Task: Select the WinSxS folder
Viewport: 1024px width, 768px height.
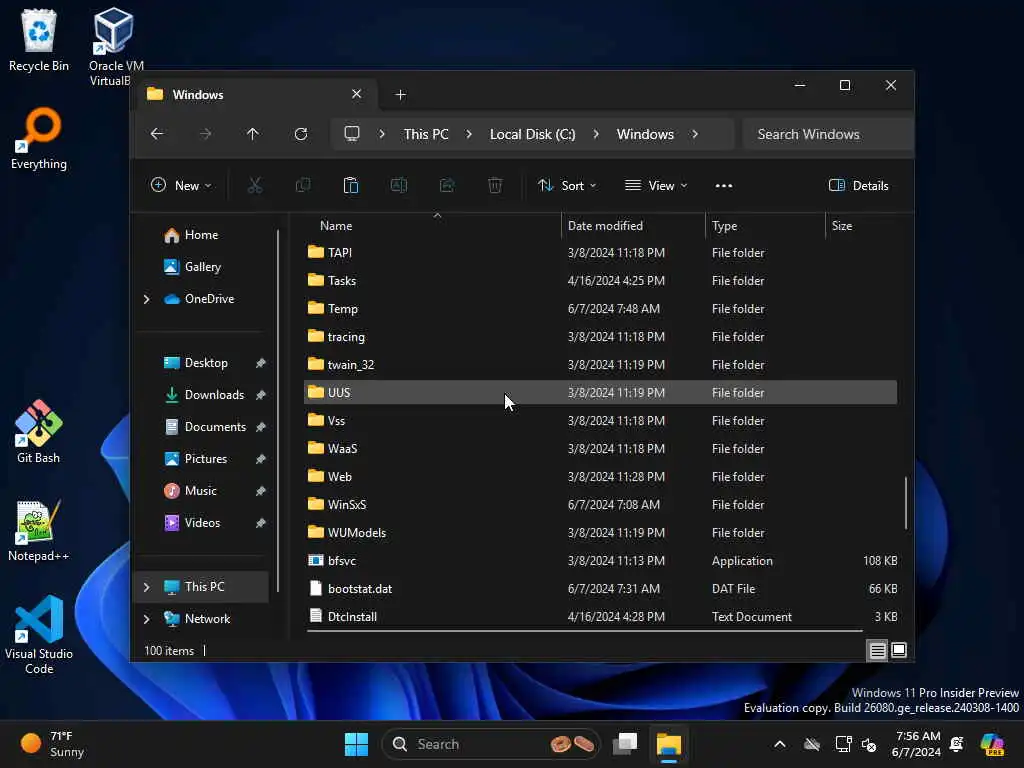Action: point(600,505)
